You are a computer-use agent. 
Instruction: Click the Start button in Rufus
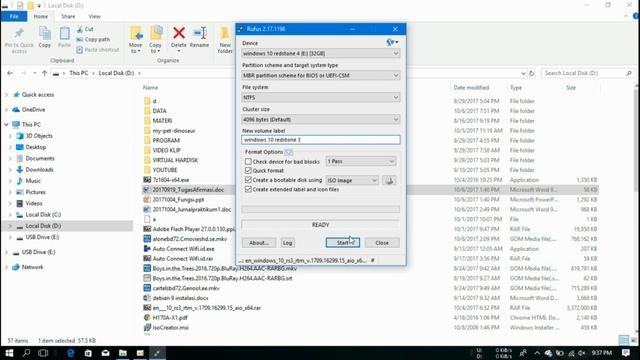coord(343,243)
